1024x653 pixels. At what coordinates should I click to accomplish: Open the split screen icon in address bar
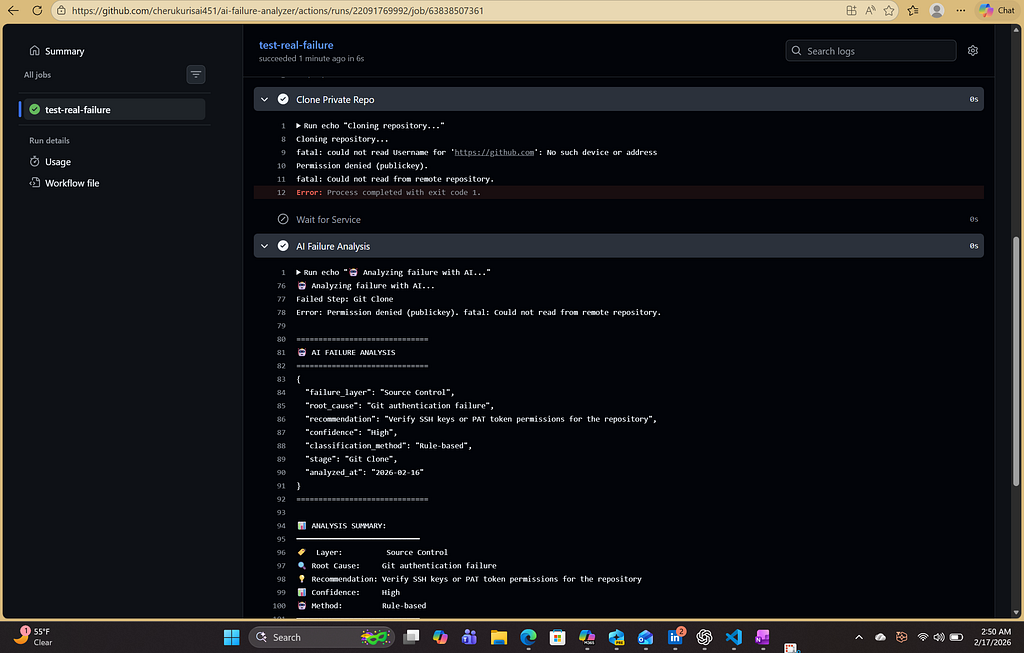coord(851,10)
